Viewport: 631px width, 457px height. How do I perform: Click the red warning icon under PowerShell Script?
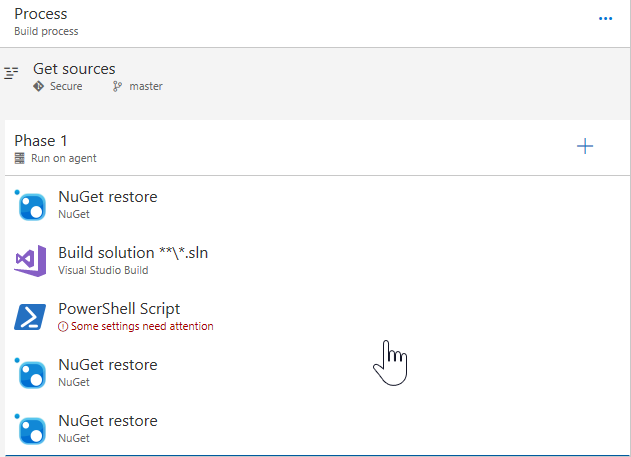(x=63, y=326)
